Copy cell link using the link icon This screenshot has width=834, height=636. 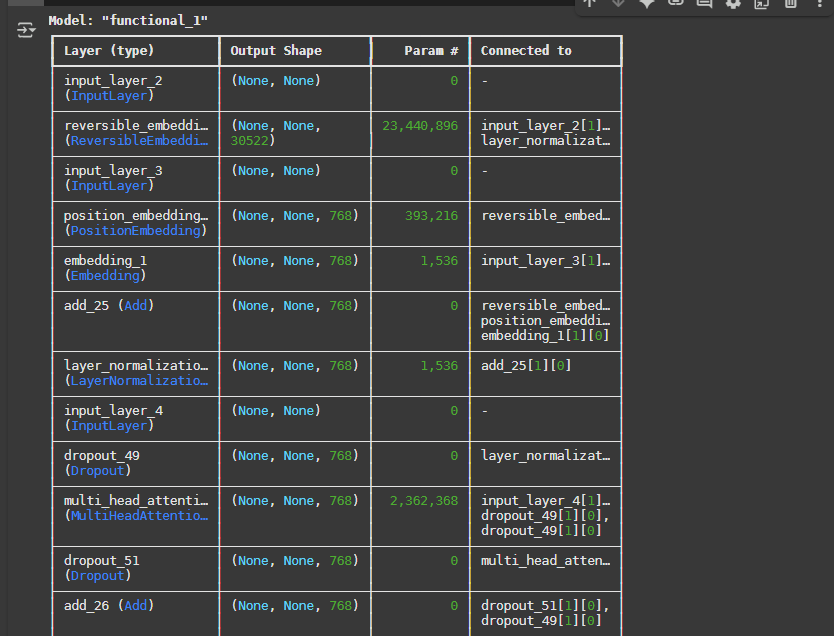[675, 3]
